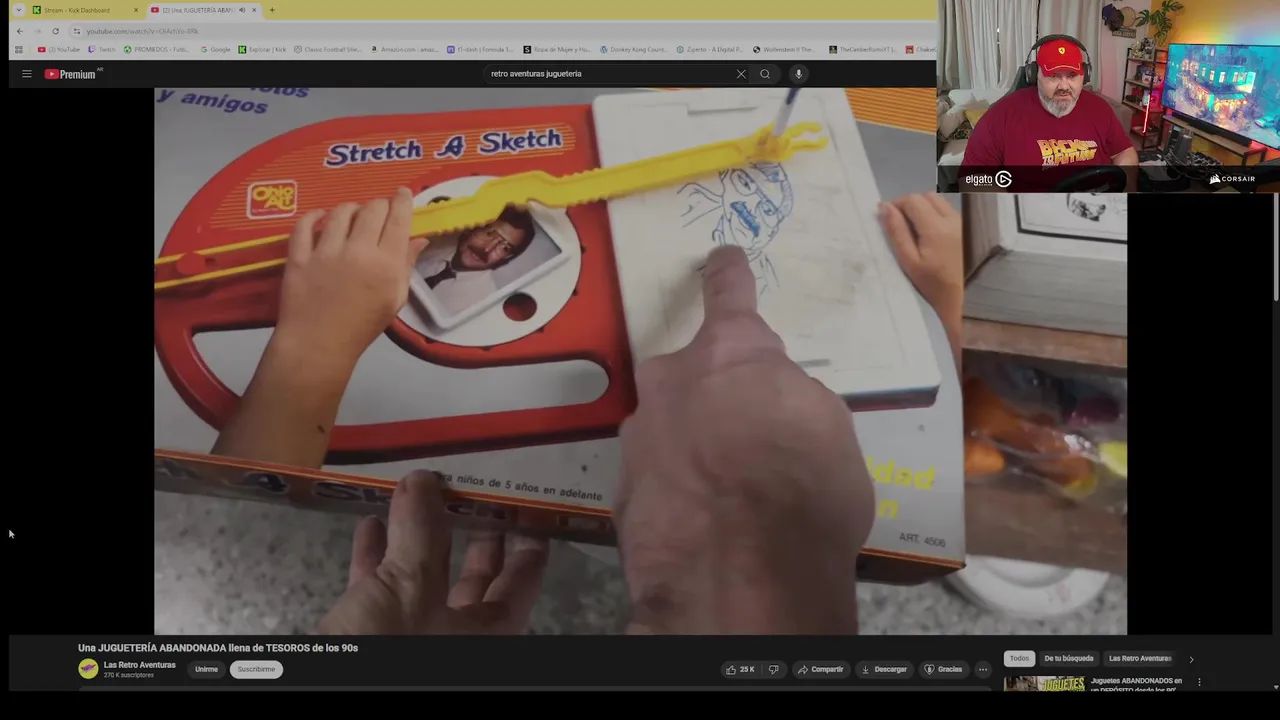This screenshot has width=1280, height=720.
Task: Click the Gracias thanks button
Action: tap(943, 669)
